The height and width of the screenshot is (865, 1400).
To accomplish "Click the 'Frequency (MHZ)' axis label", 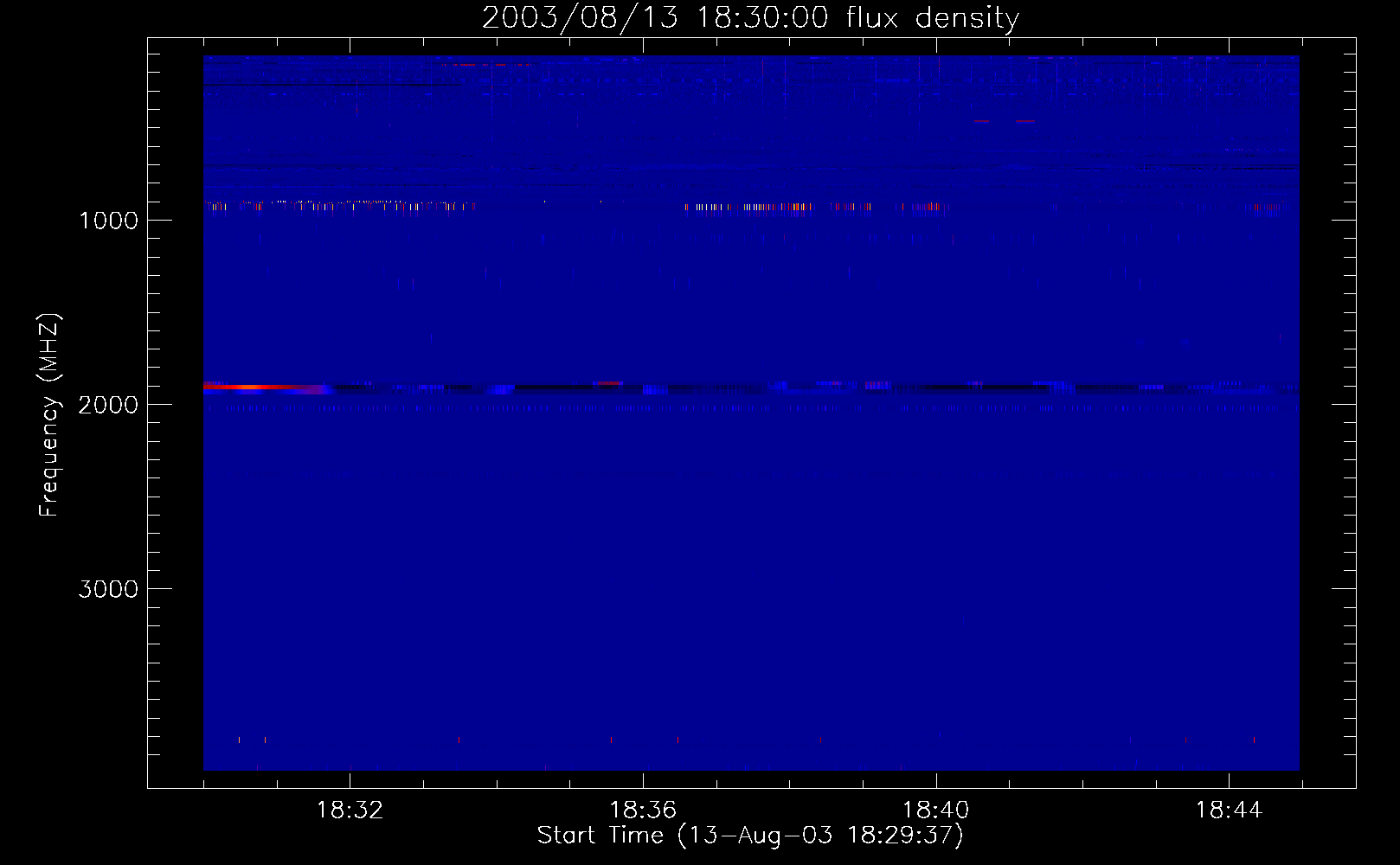I will pos(49,415).
